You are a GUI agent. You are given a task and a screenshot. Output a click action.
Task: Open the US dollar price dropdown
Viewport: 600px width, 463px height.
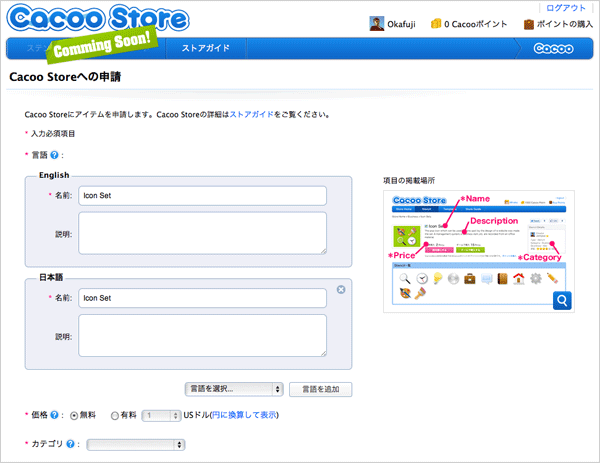pyautogui.click(x=161, y=416)
